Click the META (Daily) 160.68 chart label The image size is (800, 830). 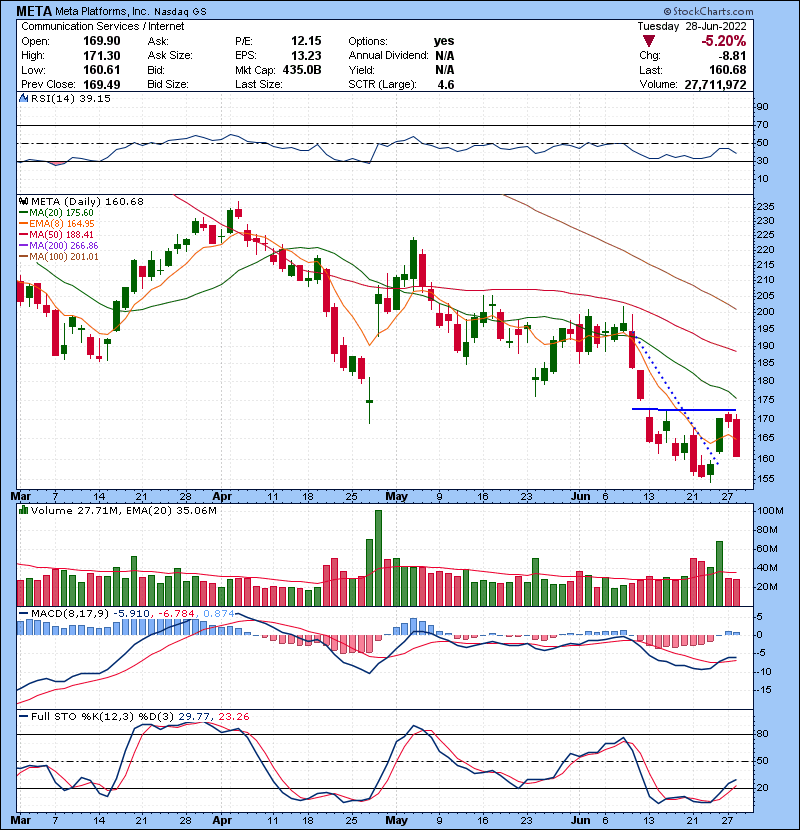(87, 202)
